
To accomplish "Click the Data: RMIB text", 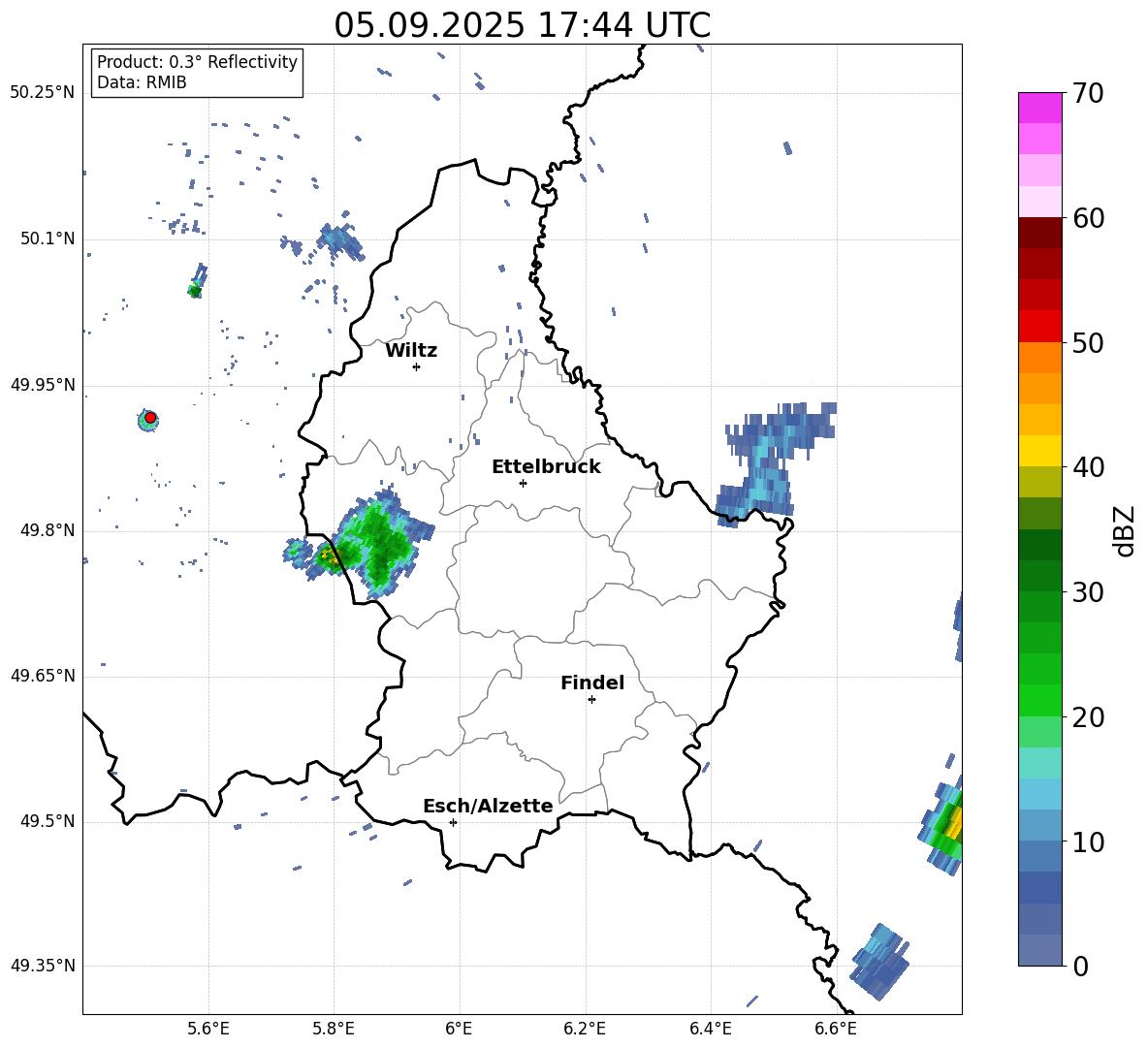I will click(142, 82).
